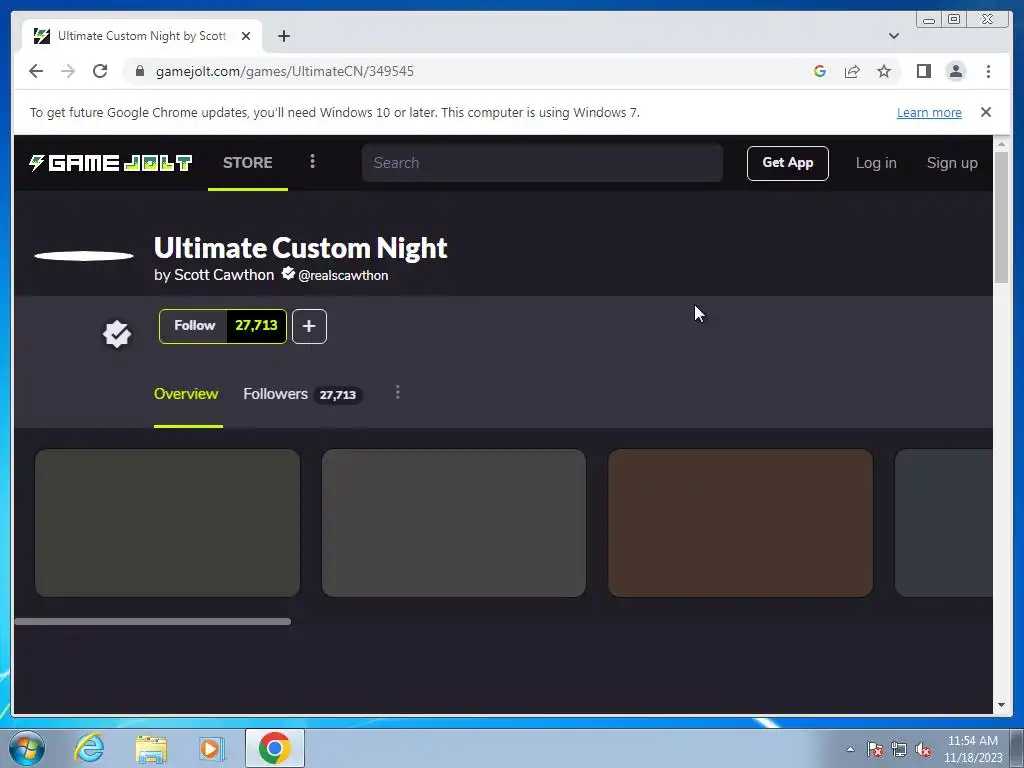The height and width of the screenshot is (768, 1024).
Task: Click the large verified avatar badge
Action: coord(117,334)
